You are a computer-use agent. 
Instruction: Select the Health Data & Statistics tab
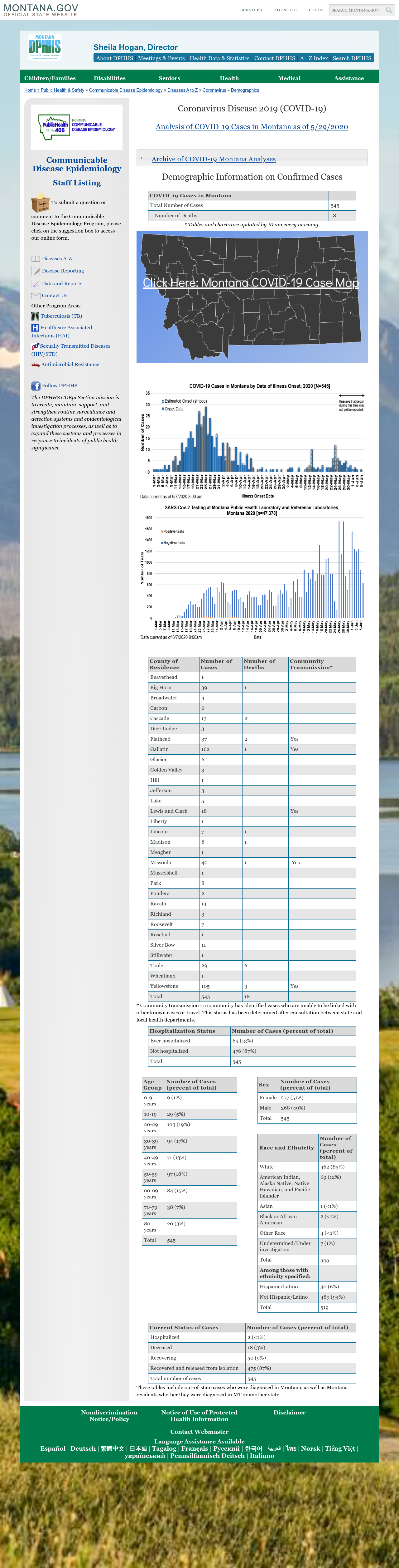click(219, 58)
